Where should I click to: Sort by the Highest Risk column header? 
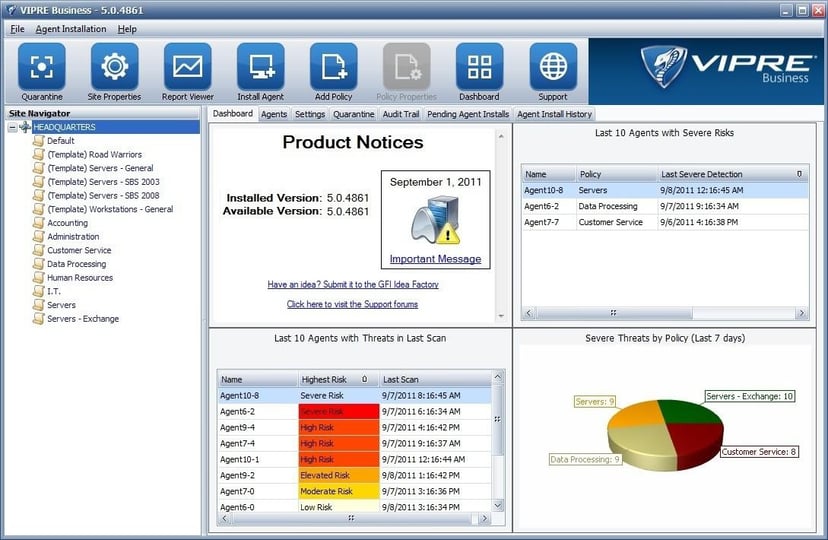coord(337,380)
